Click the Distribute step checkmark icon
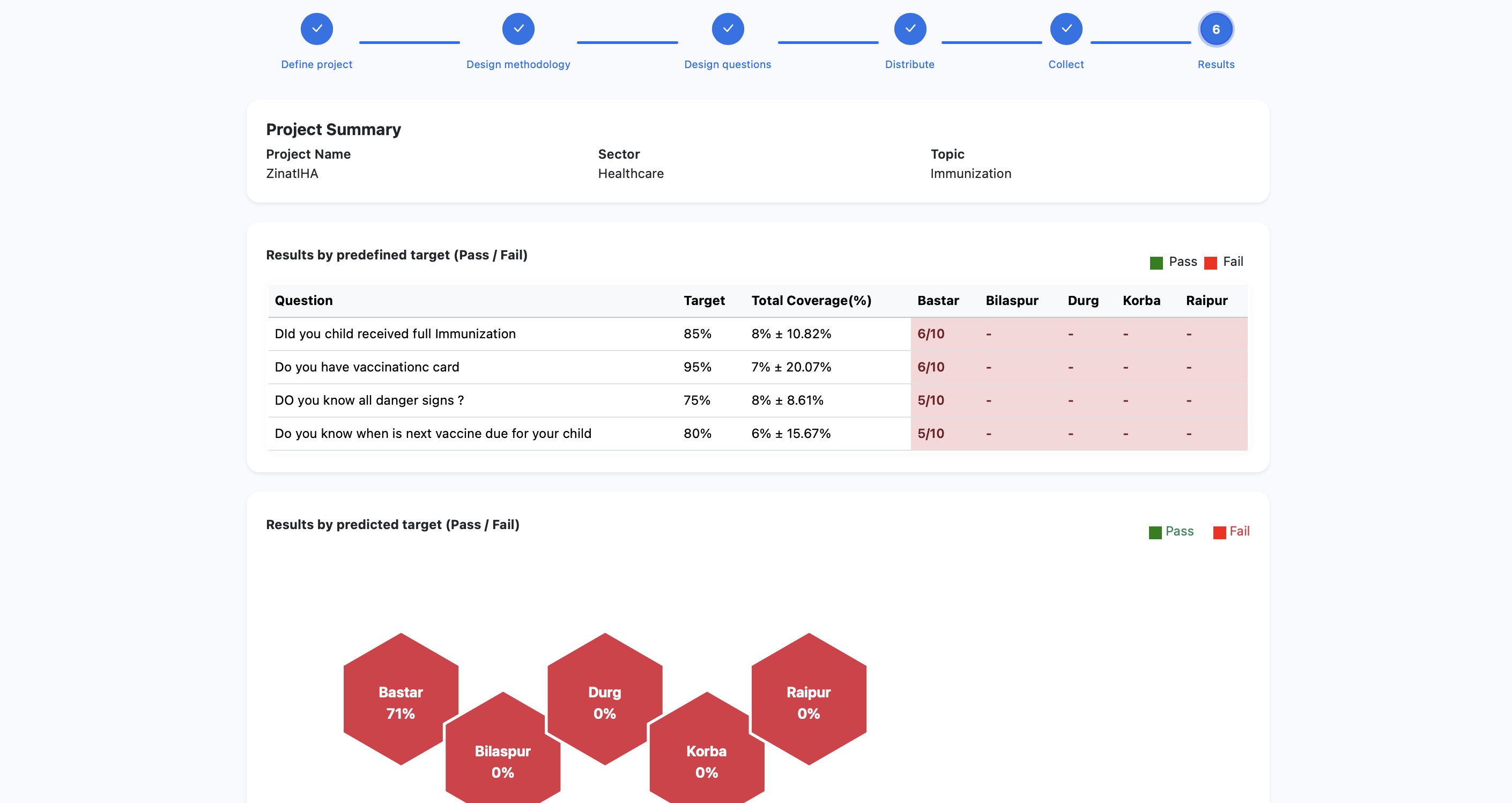 pos(910,28)
